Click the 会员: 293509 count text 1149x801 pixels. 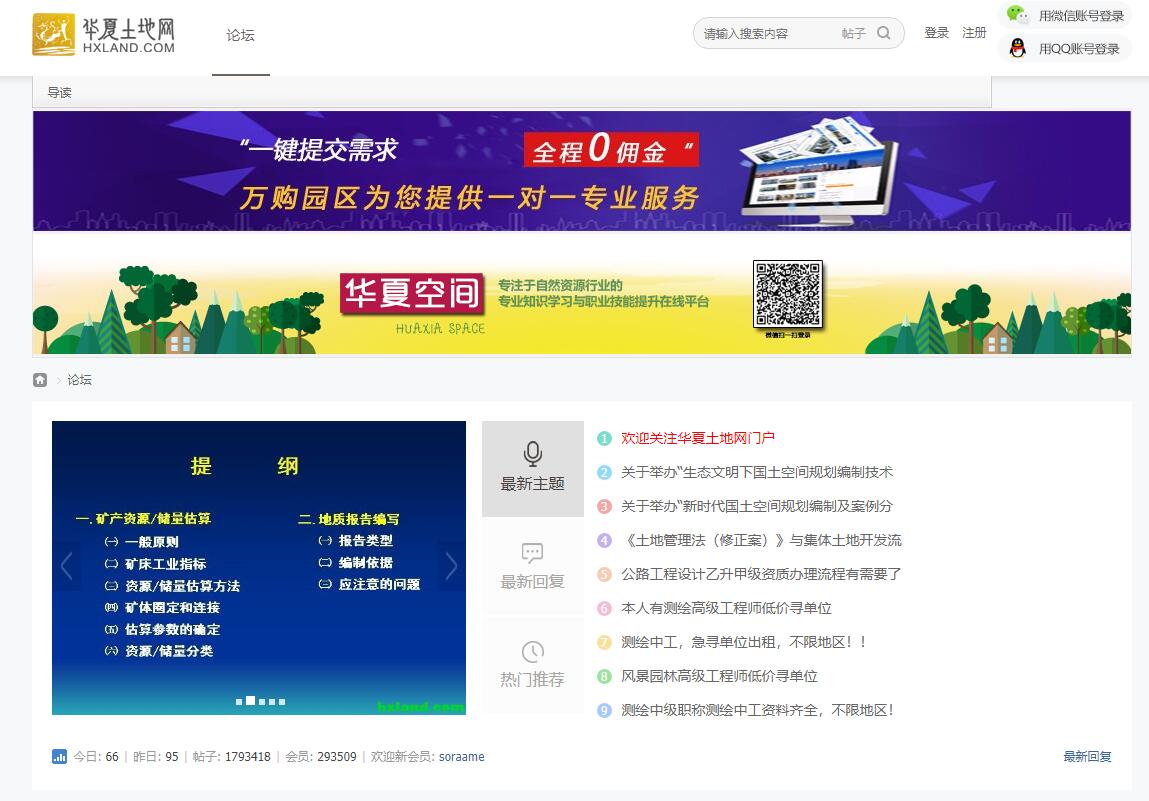(x=321, y=756)
